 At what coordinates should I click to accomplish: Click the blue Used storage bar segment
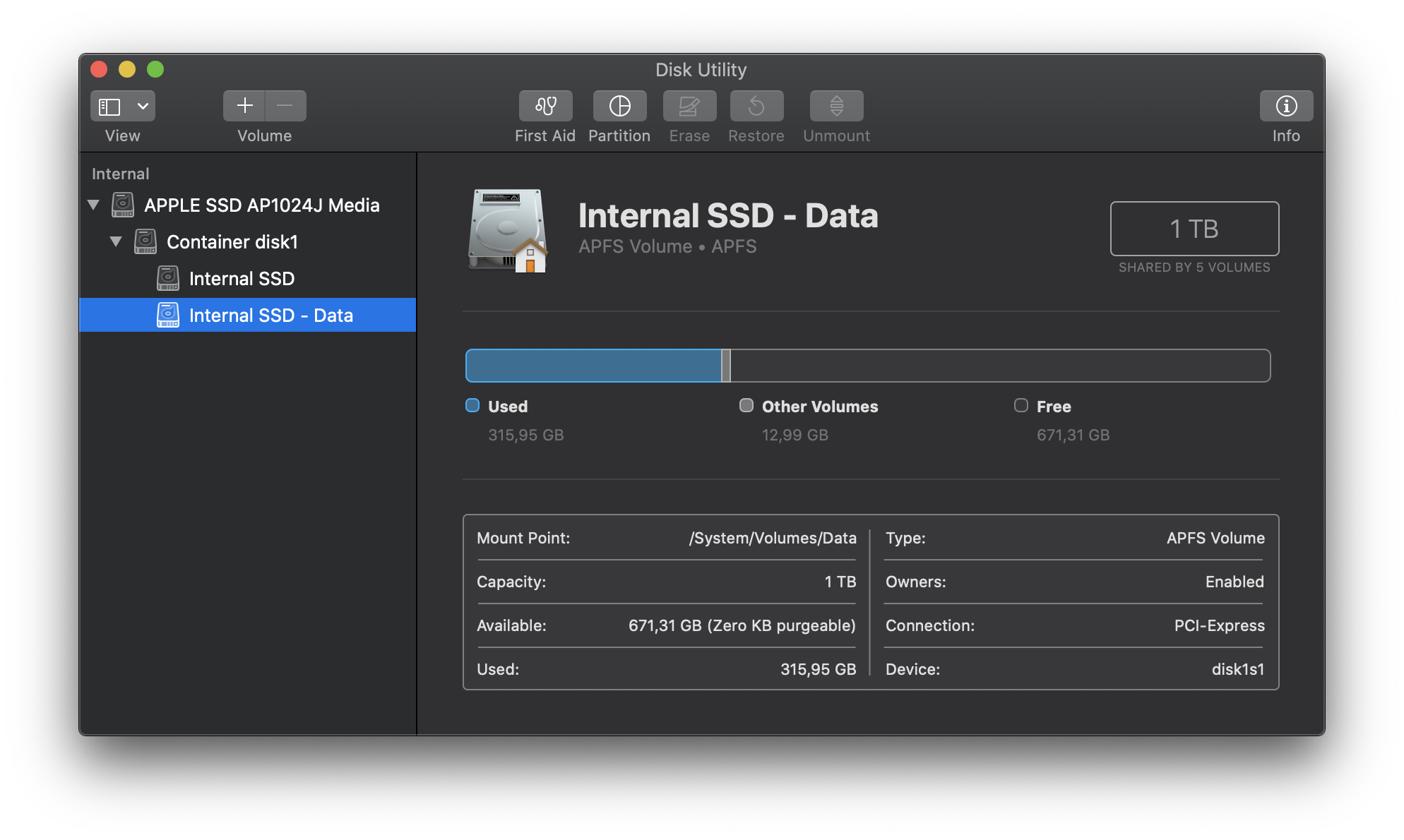593,366
